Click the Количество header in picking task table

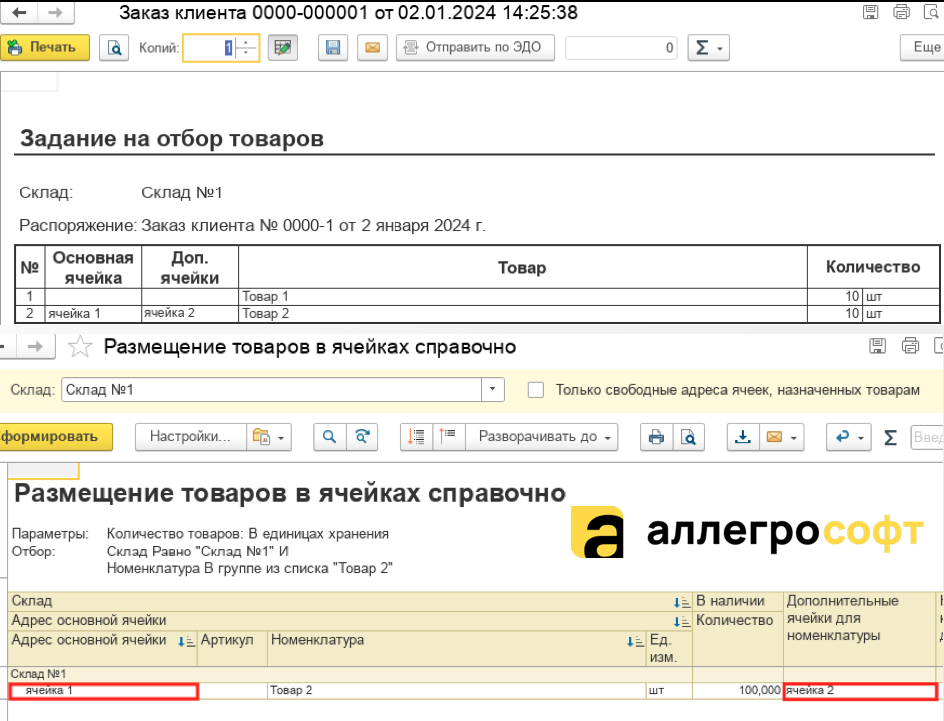[x=873, y=267]
